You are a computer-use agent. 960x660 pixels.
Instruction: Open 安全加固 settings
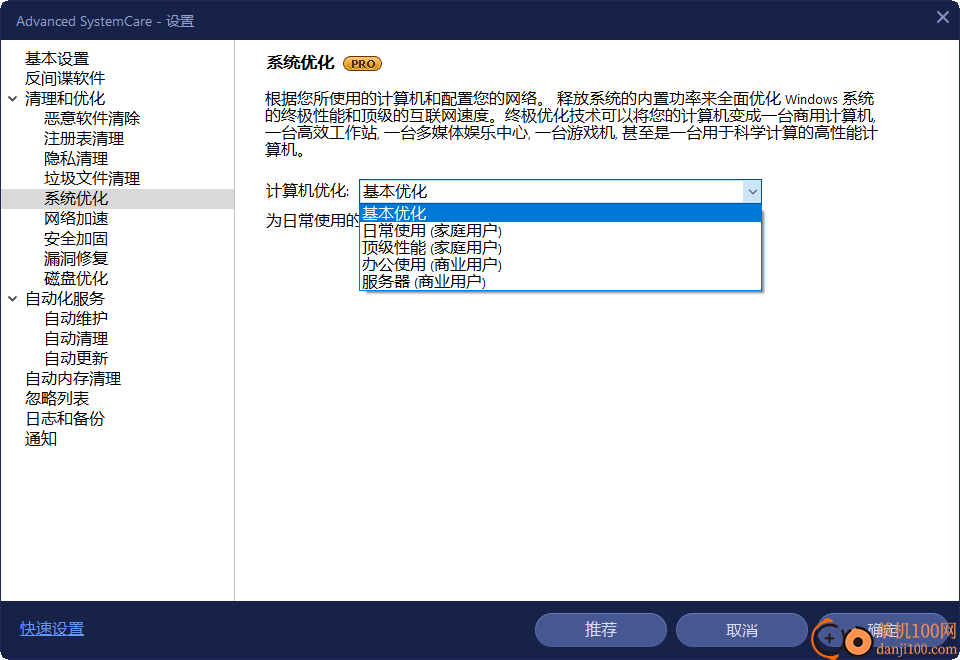tap(76, 239)
